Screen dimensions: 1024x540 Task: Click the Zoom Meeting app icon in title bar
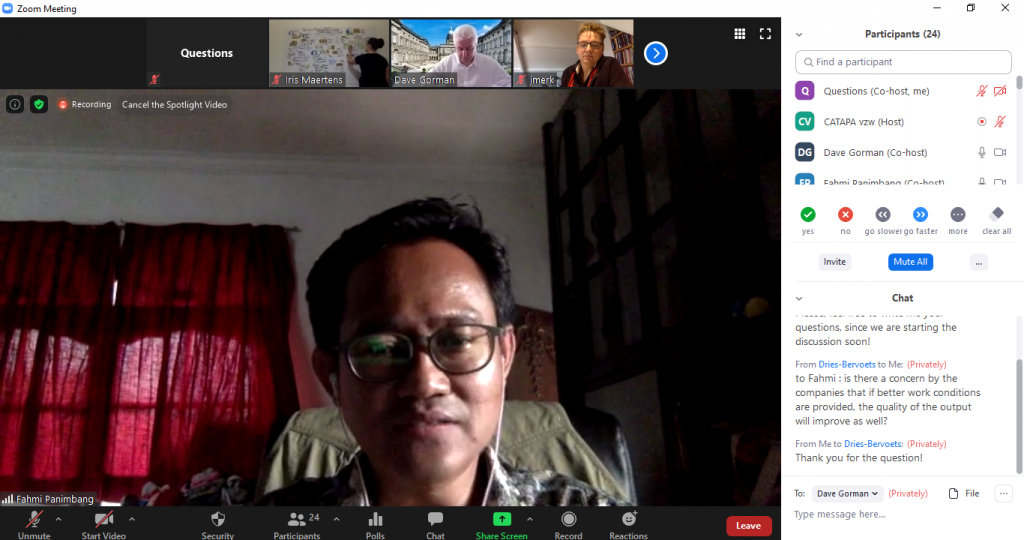tap(8, 8)
